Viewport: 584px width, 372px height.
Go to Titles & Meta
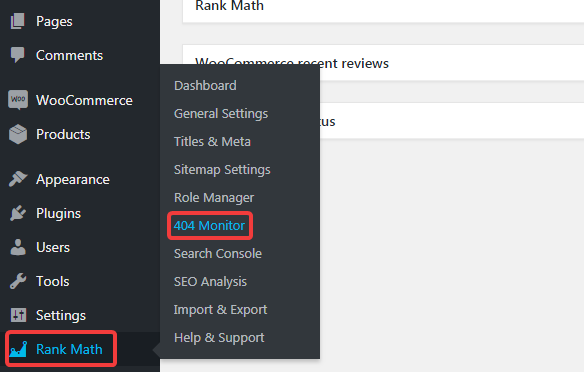coord(212,142)
